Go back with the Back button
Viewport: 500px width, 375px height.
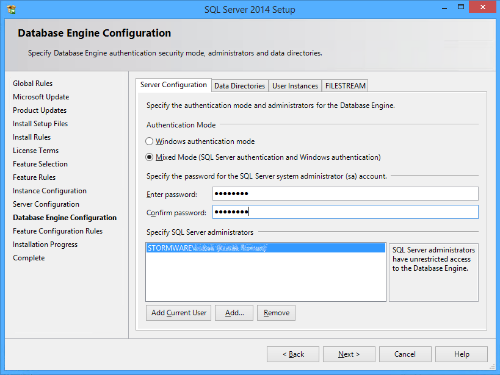293,354
